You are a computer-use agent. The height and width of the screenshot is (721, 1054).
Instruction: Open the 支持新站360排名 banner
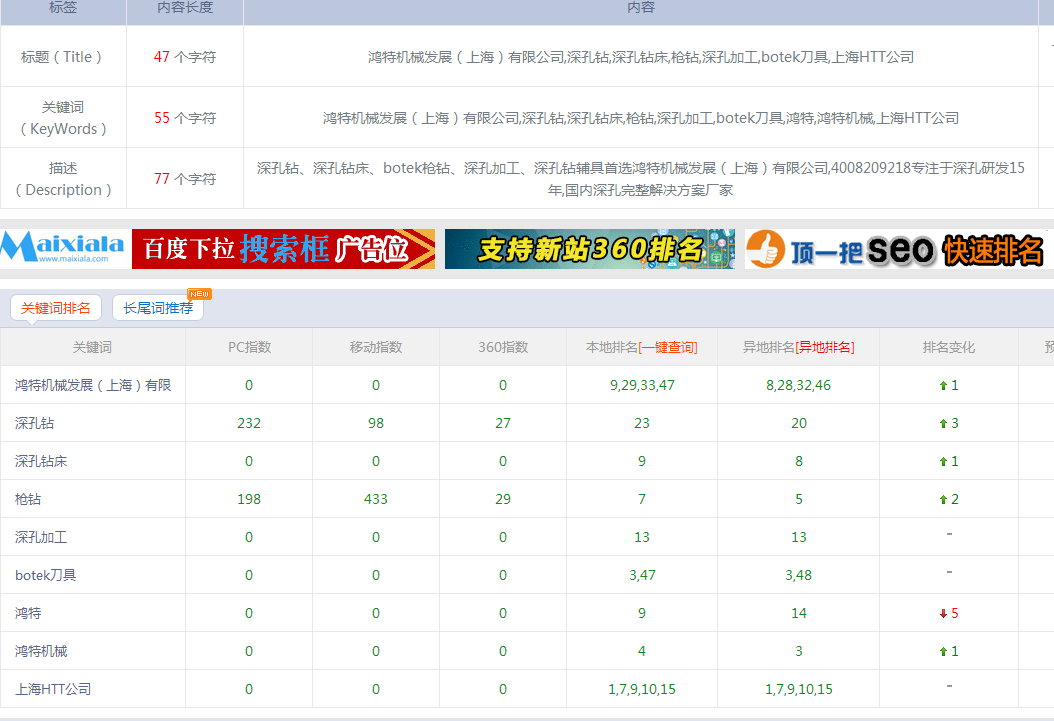coord(589,249)
